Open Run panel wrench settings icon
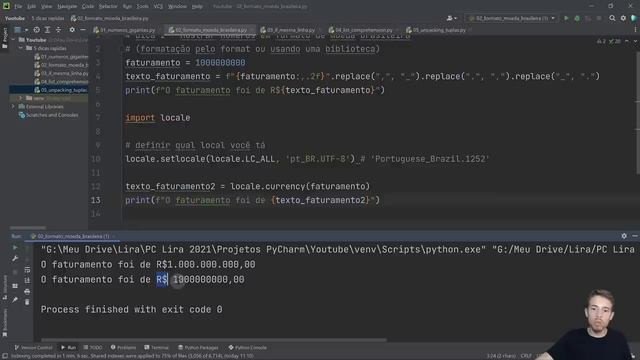Image resolution: width=640 pixels, height=360 pixels. tap(15, 258)
